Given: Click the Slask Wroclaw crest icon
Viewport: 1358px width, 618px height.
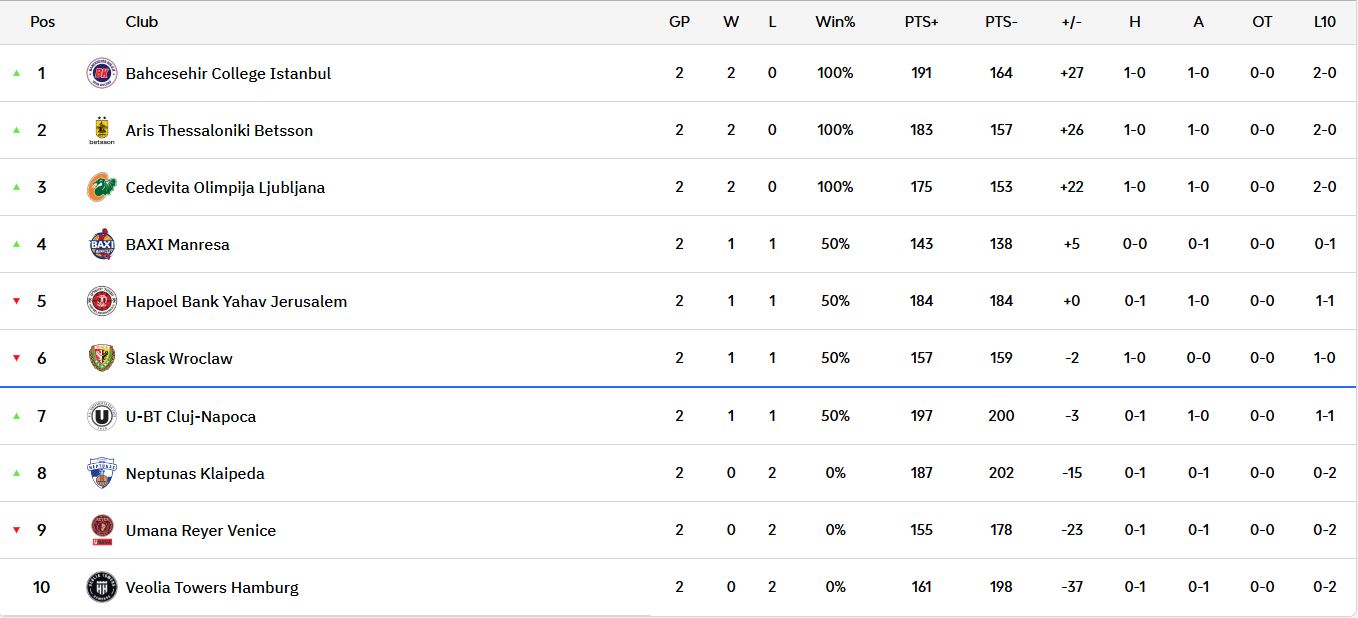Looking at the screenshot, I should (102, 358).
